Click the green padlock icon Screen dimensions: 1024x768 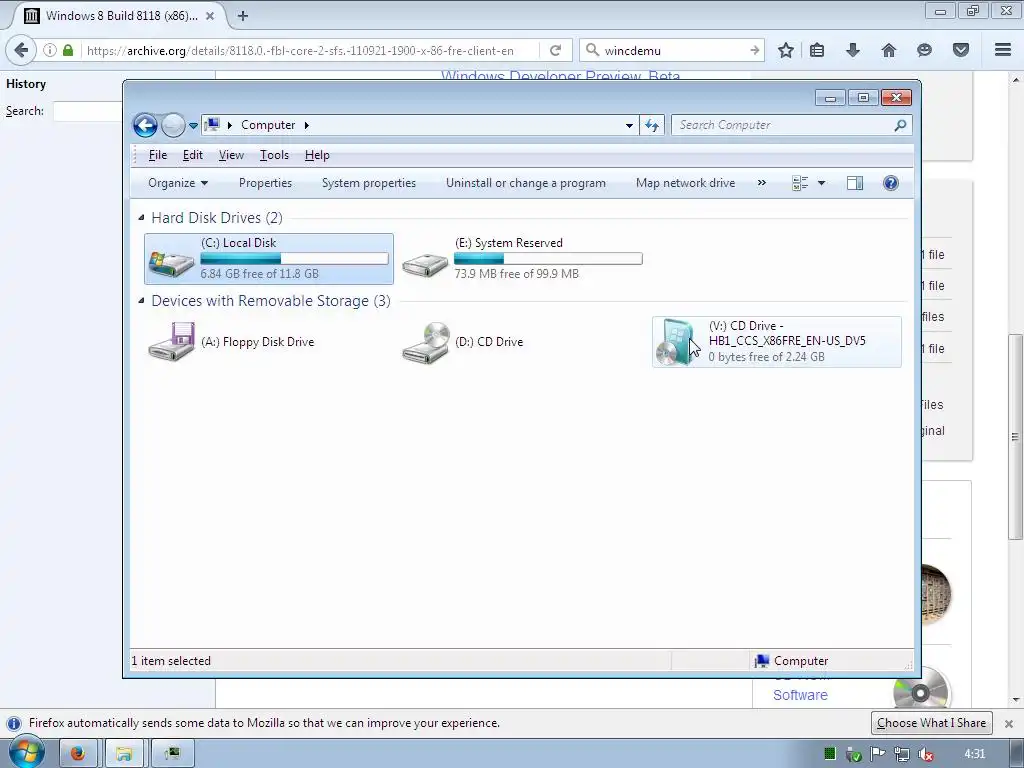pyautogui.click(x=68, y=50)
